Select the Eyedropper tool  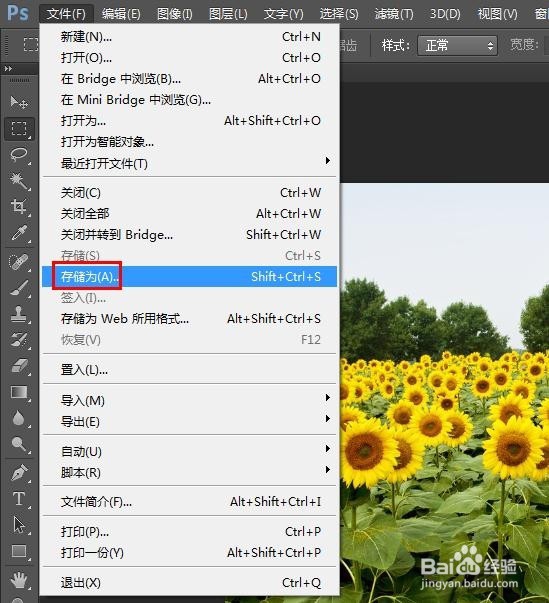(19, 233)
